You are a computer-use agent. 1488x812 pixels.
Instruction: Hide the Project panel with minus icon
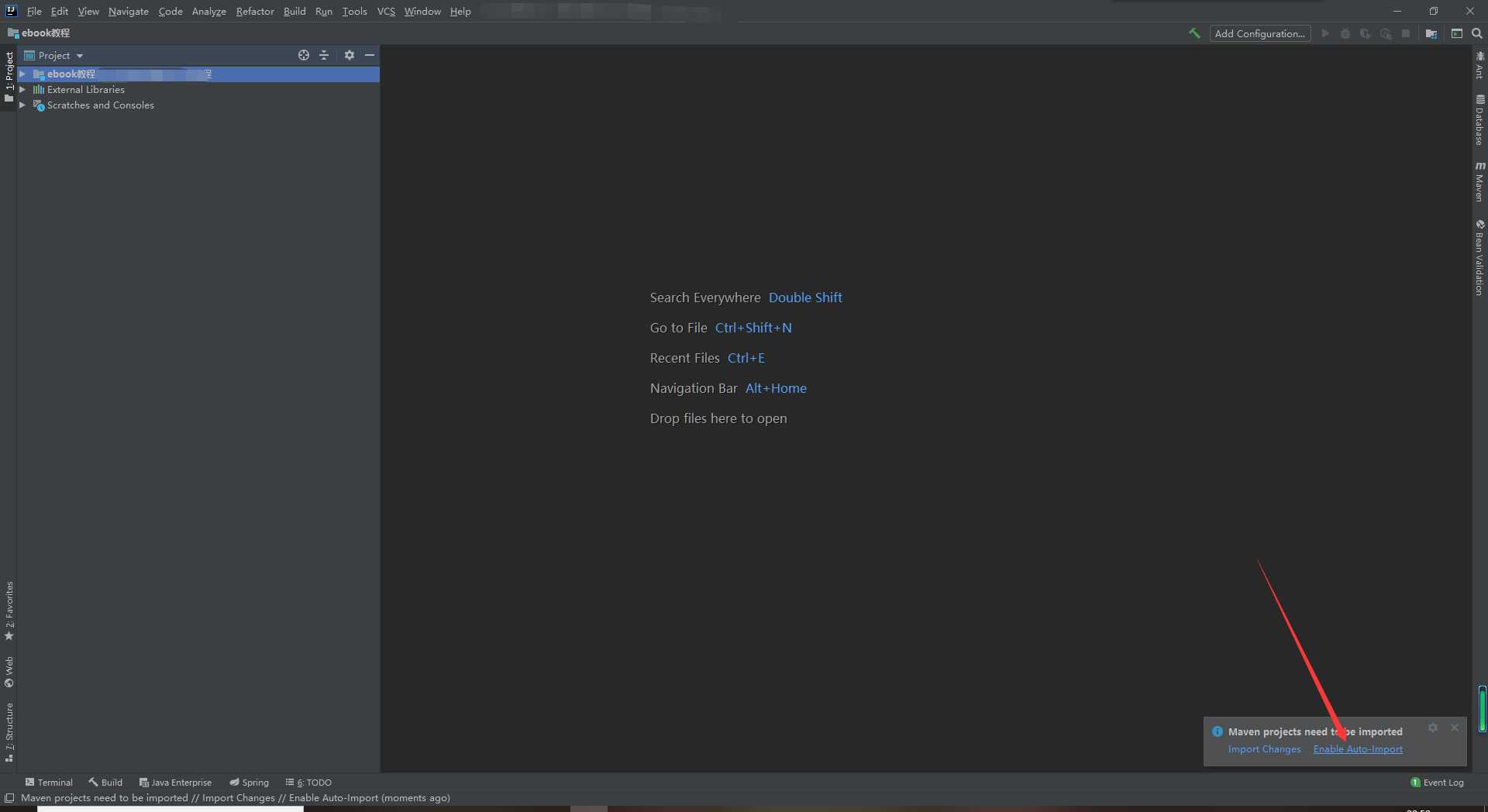(x=370, y=55)
